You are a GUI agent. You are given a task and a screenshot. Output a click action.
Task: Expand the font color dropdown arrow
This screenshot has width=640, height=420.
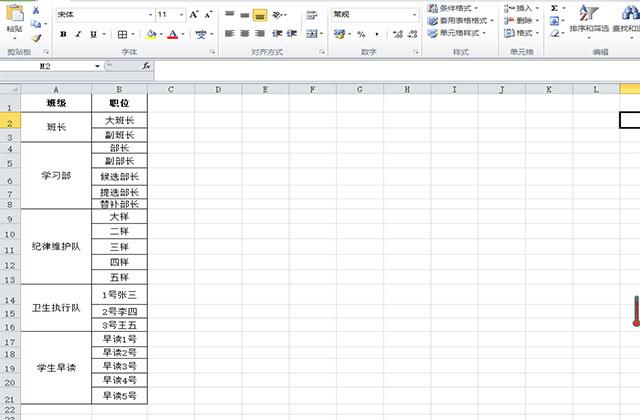click(x=183, y=35)
